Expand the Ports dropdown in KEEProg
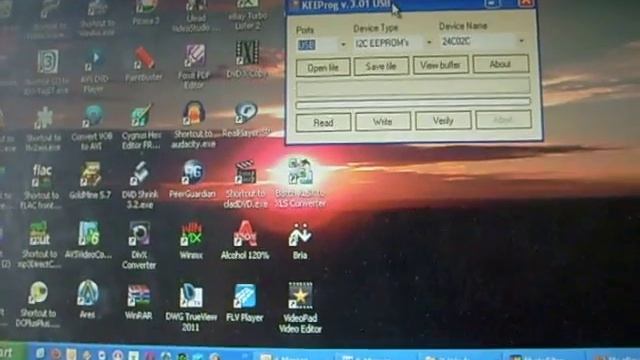Viewport: 640px width, 360px height. 343,44
